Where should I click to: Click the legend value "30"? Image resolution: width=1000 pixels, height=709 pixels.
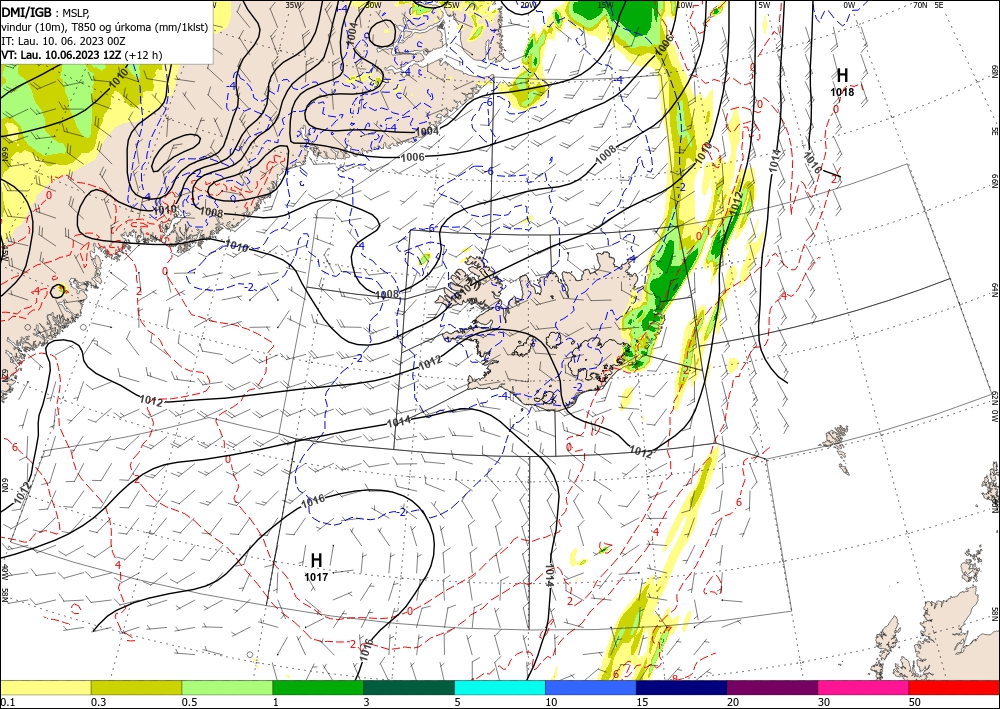824,702
